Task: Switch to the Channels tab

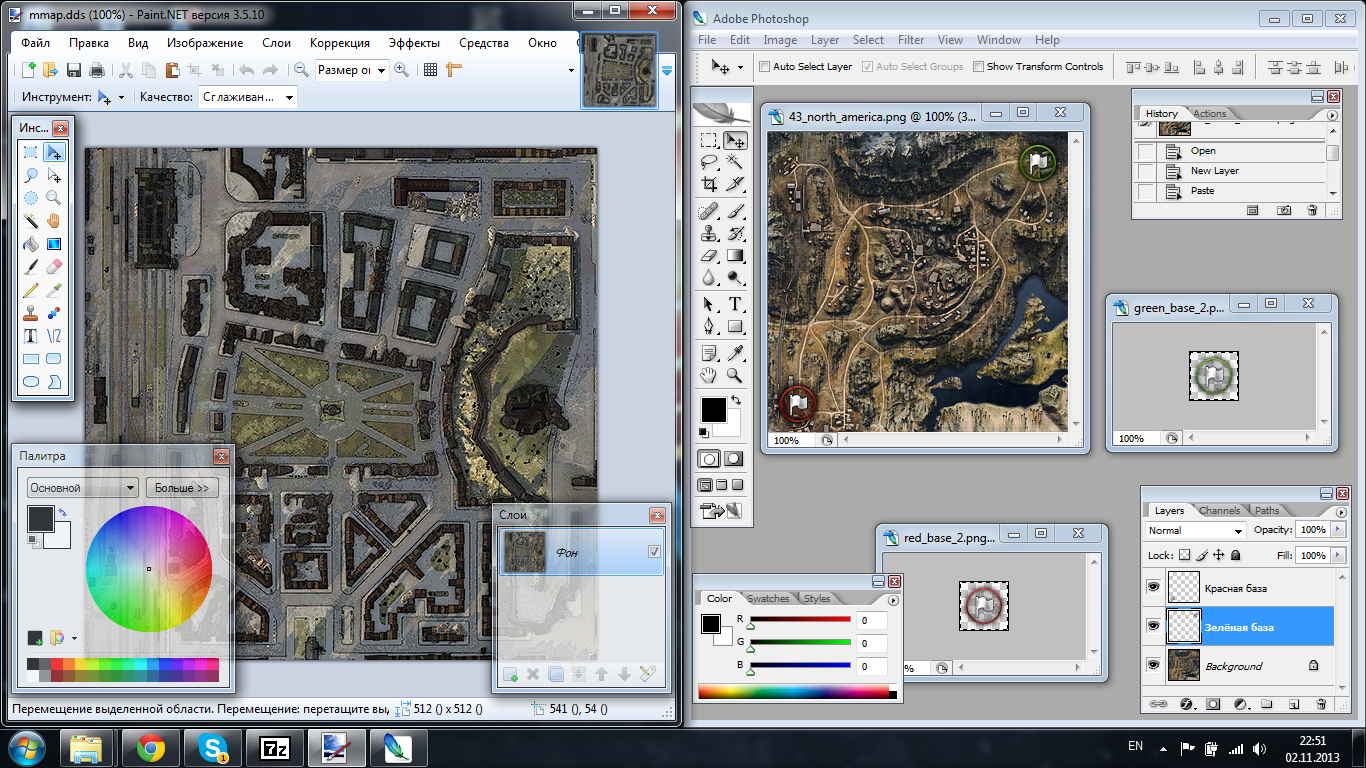Action: tap(1219, 510)
